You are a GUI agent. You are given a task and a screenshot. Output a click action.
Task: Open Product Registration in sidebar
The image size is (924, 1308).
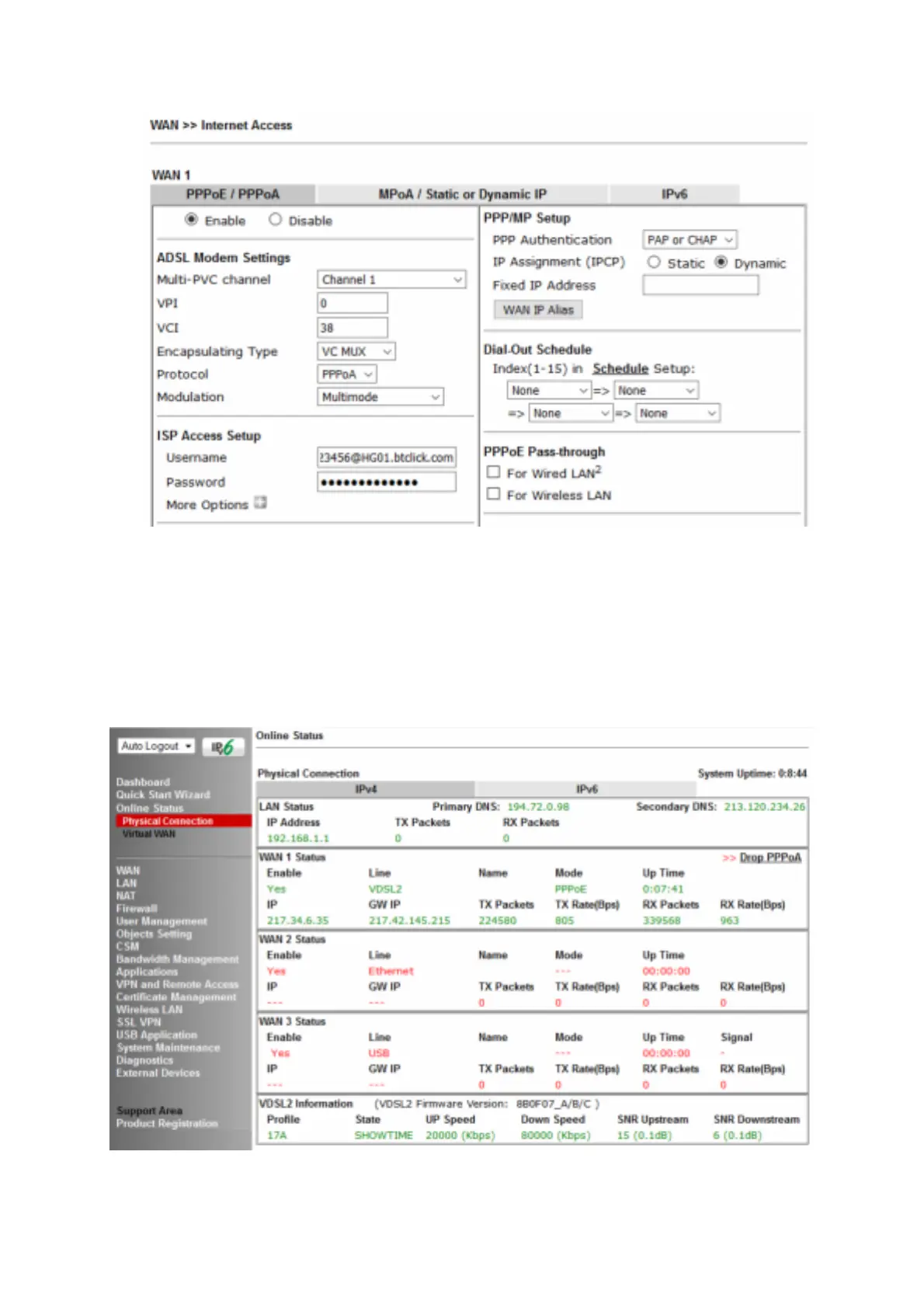[x=167, y=1123]
